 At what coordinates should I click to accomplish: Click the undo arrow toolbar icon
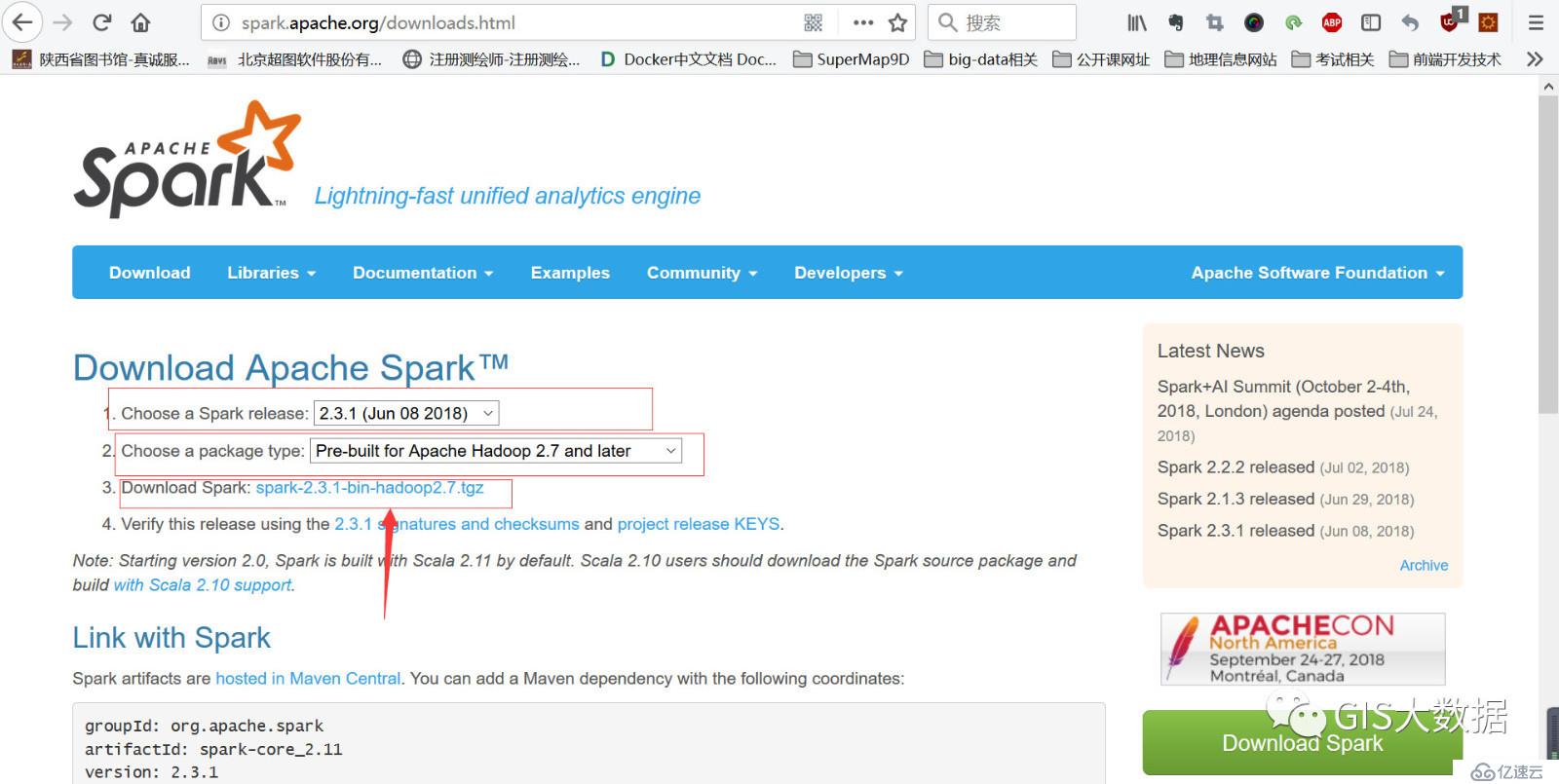pyautogui.click(x=1410, y=22)
